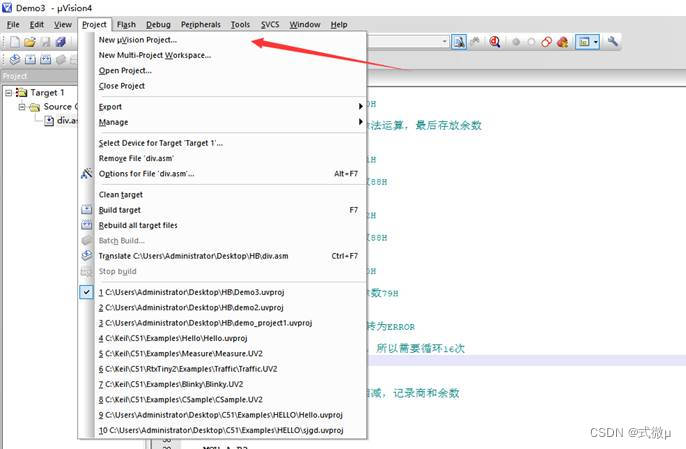
Task: Collapse the Source Group tree node
Action: click(22, 107)
